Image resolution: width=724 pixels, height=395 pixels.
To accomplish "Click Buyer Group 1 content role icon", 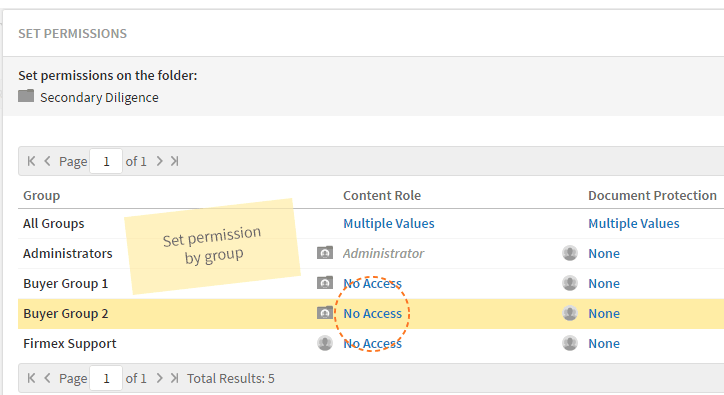I will tap(325, 283).
